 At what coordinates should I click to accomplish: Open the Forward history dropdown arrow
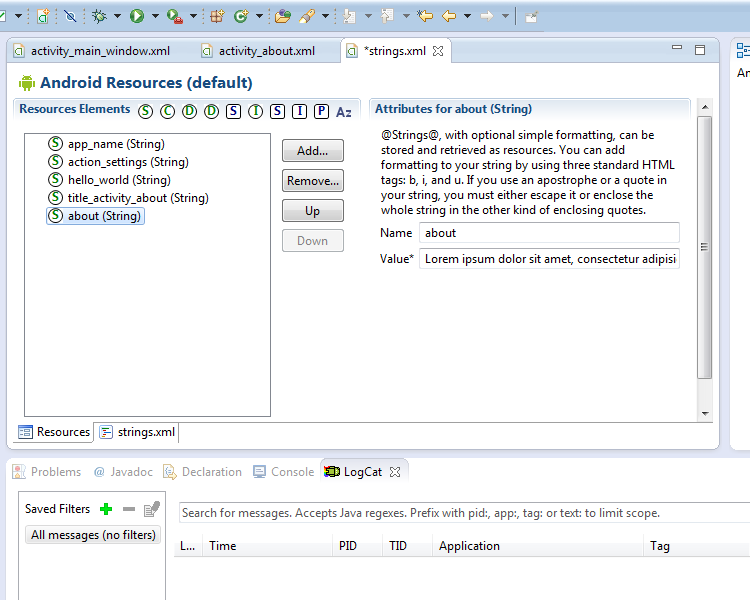[505, 16]
